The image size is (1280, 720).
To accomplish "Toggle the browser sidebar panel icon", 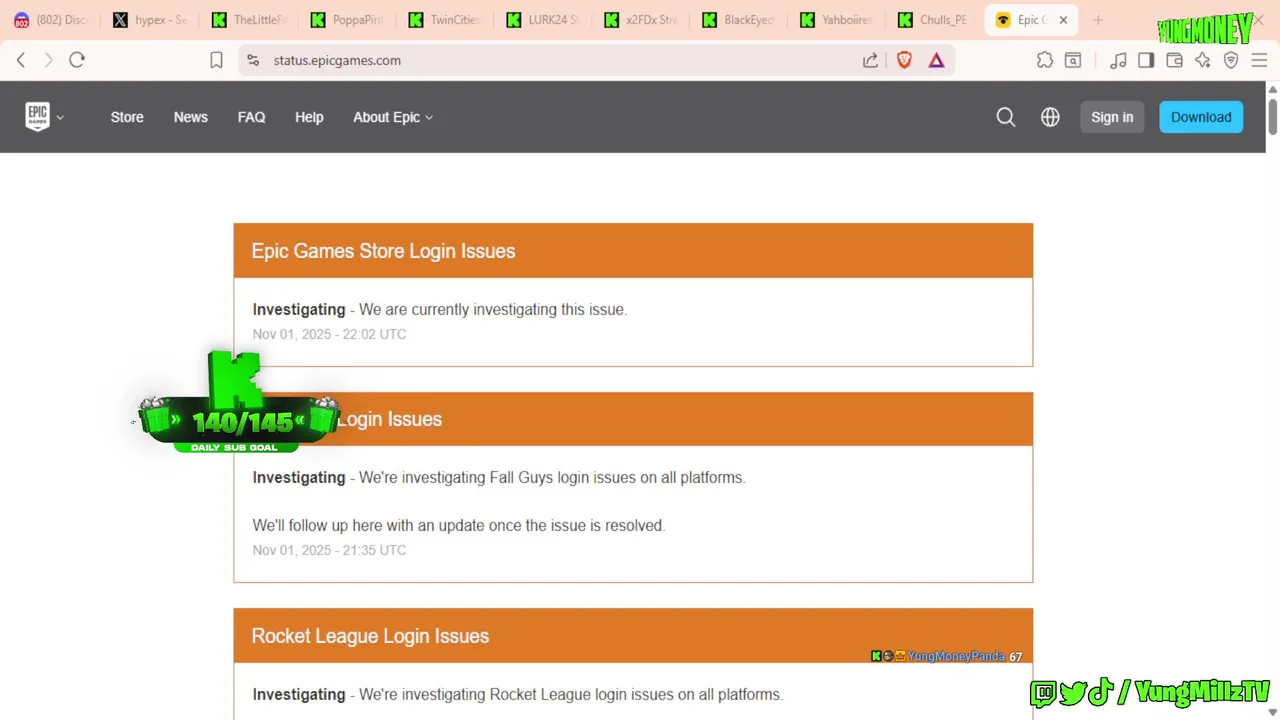I will coord(1146,60).
